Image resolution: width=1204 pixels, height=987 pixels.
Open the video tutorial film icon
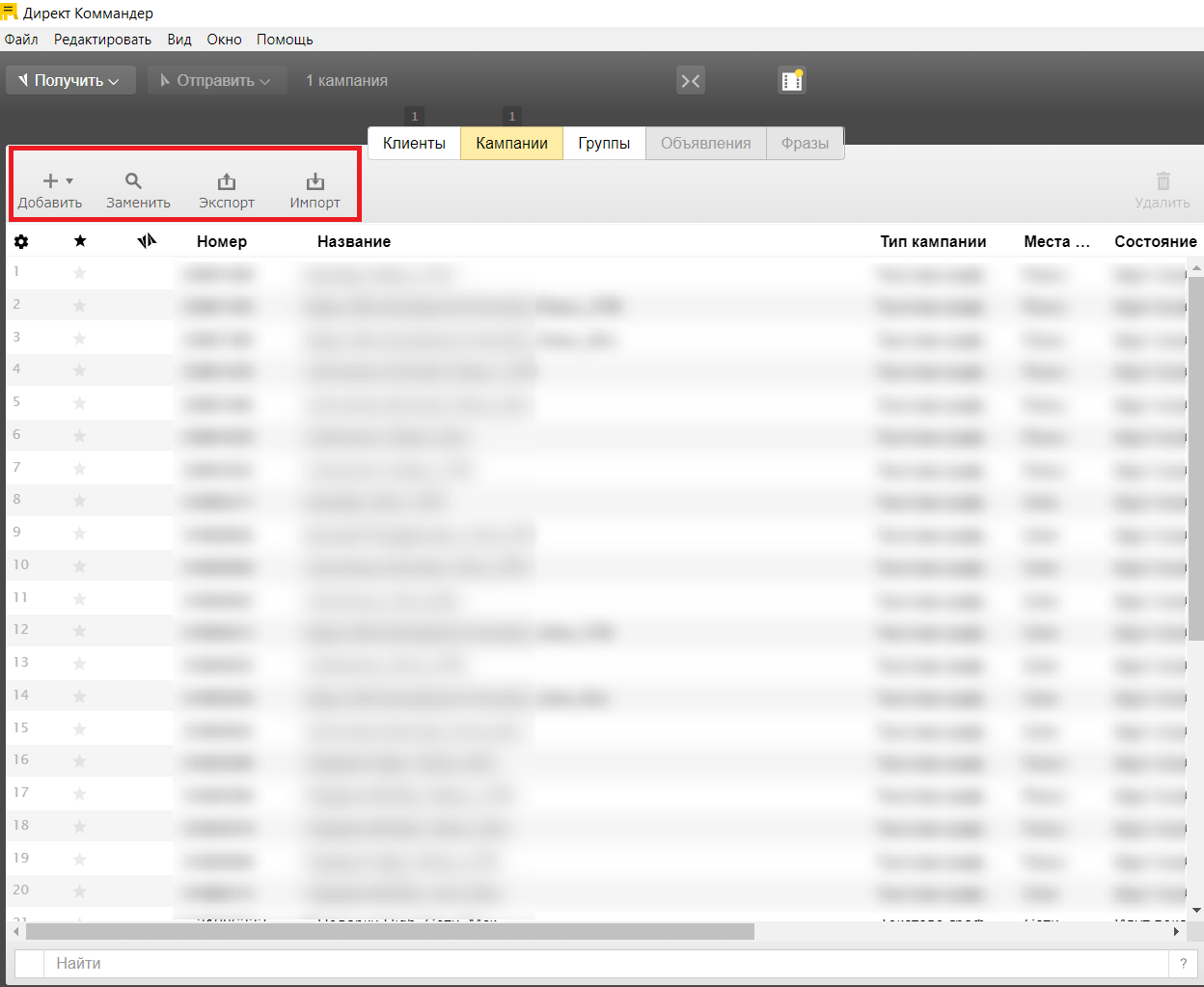pos(792,81)
